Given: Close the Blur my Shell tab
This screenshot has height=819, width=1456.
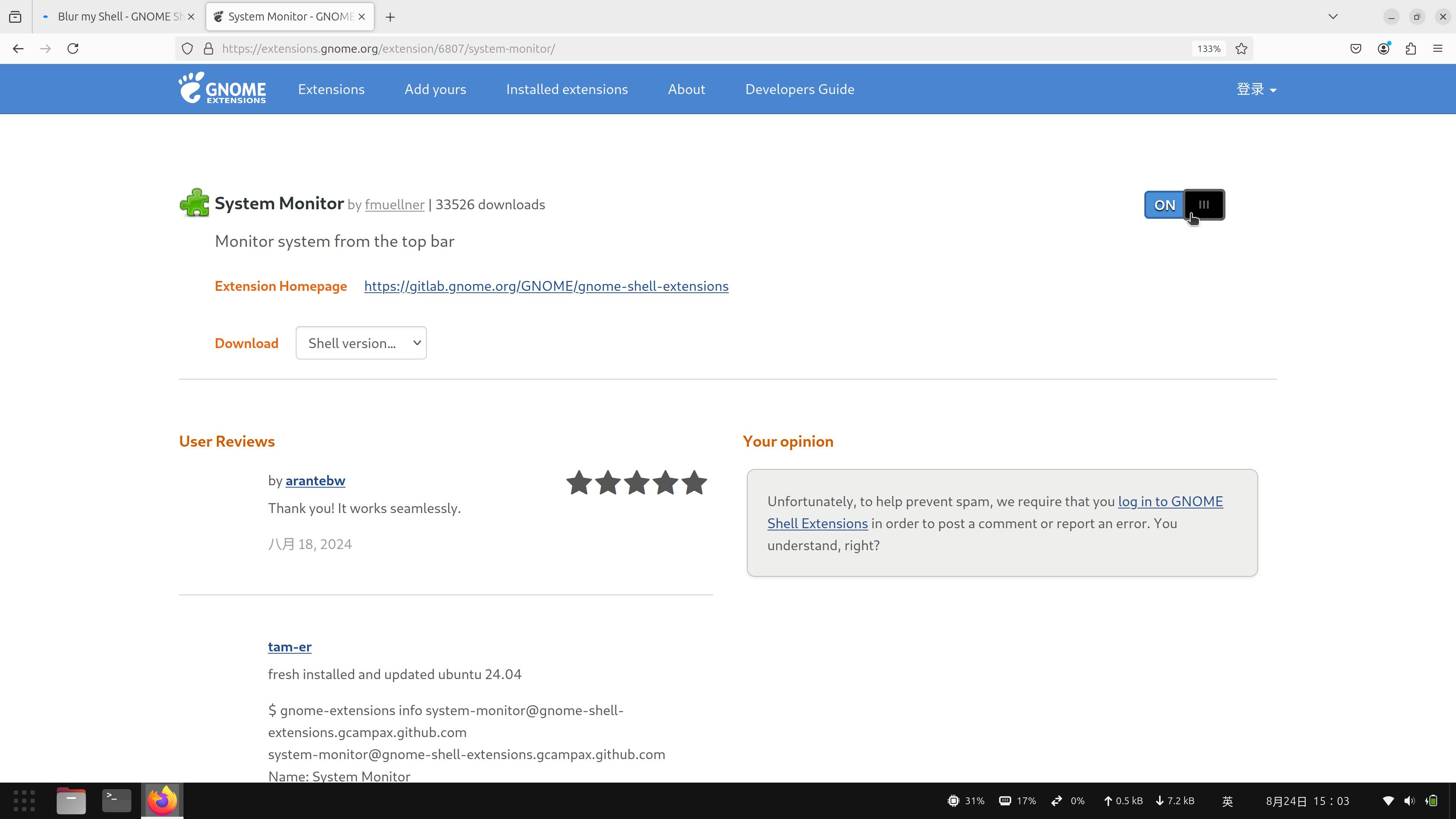Looking at the screenshot, I should click(x=191, y=17).
